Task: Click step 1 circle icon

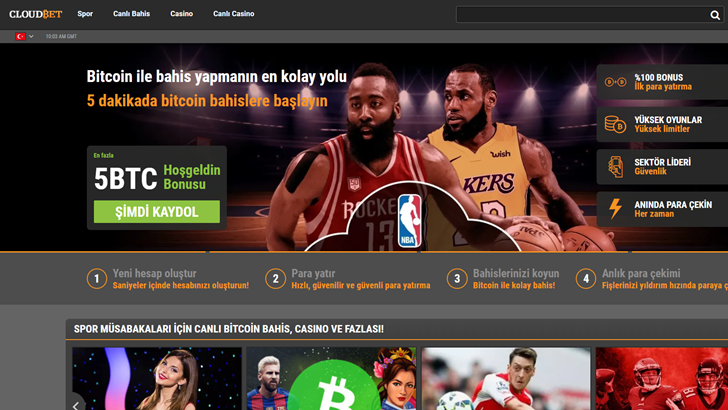Action: (x=97, y=279)
